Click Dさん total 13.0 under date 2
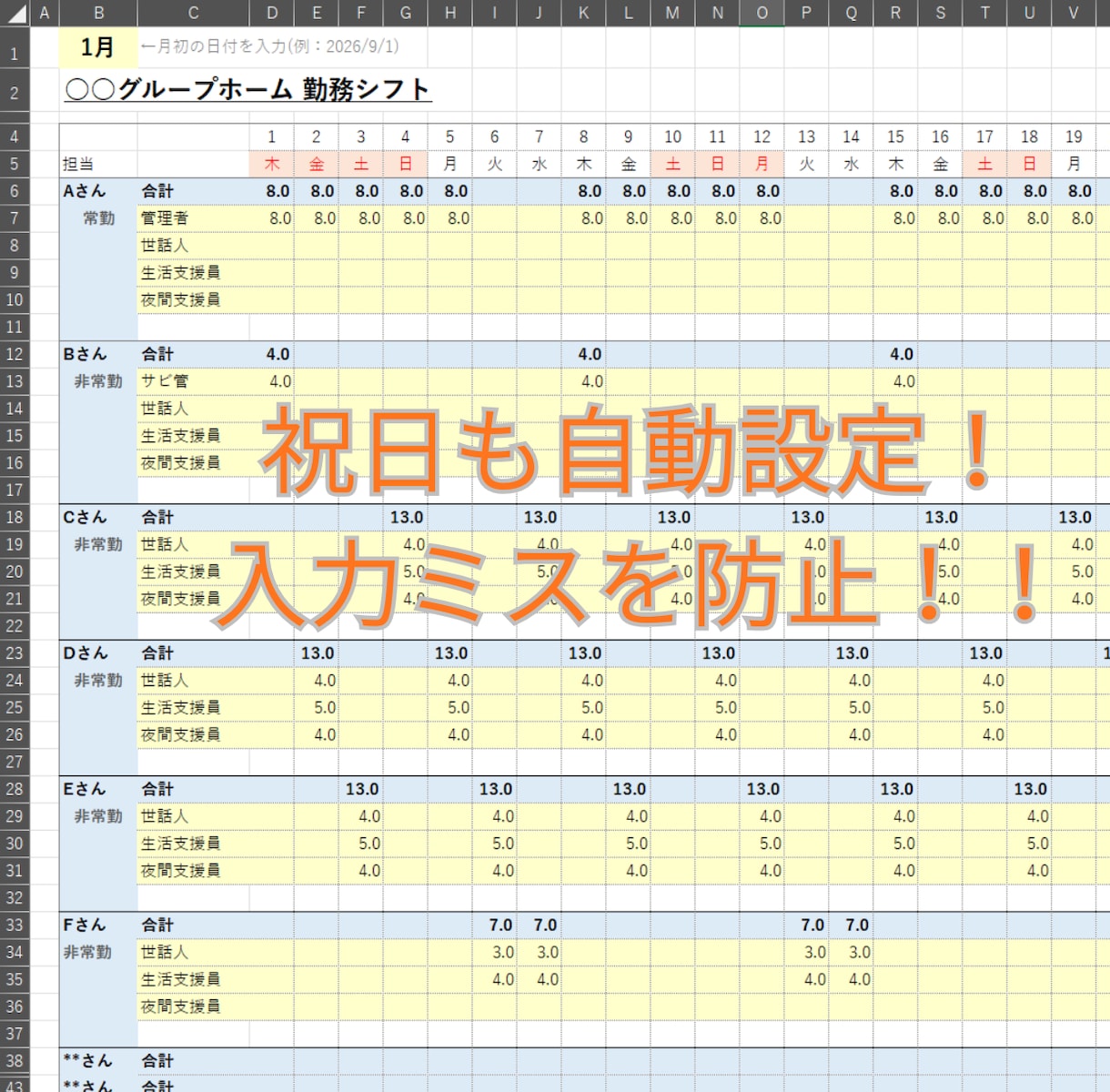Screen dimensions: 1110x1092 point(318,653)
